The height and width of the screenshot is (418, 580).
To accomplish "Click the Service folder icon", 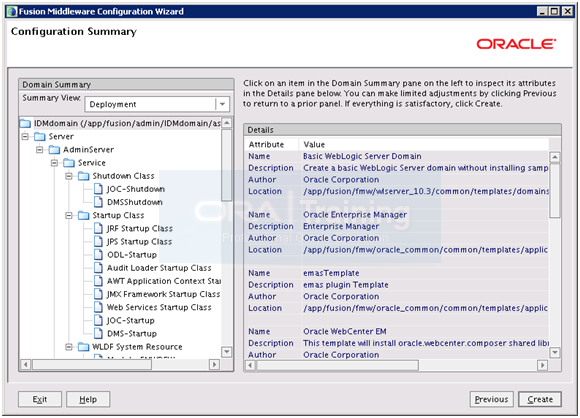I will click(x=69, y=163).
